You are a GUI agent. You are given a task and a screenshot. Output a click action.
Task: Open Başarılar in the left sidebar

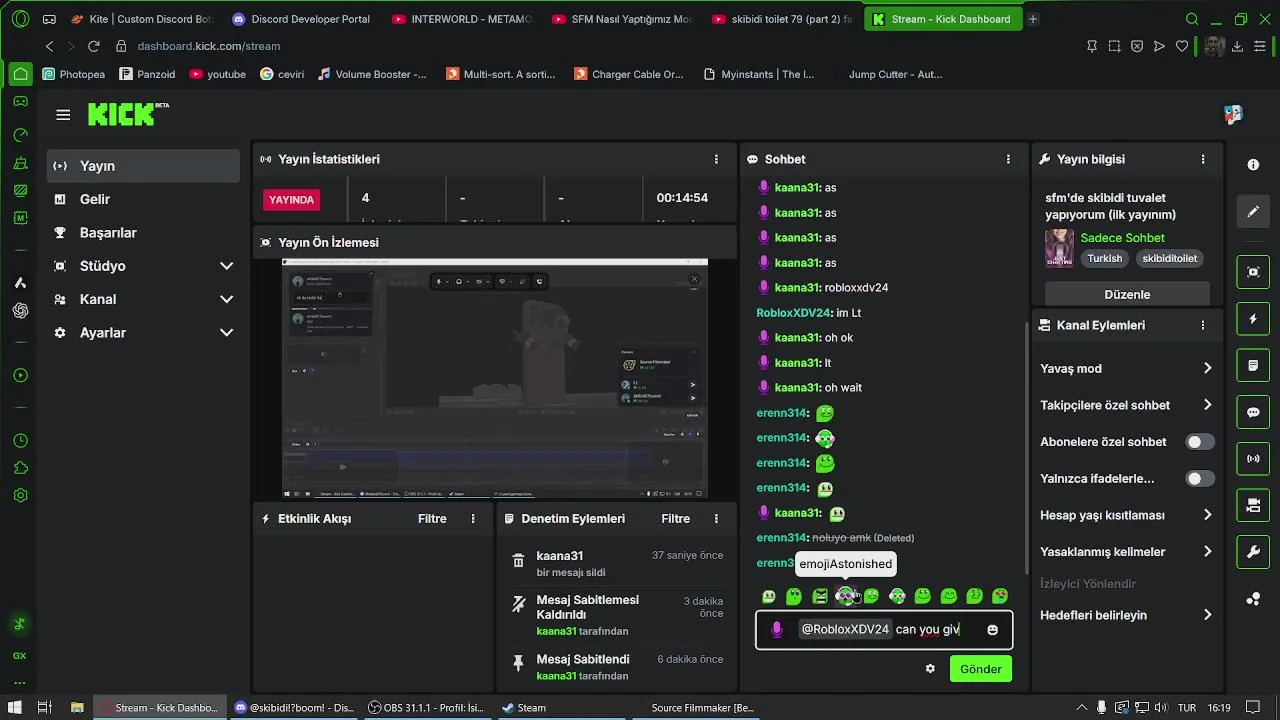coord(143,233)
